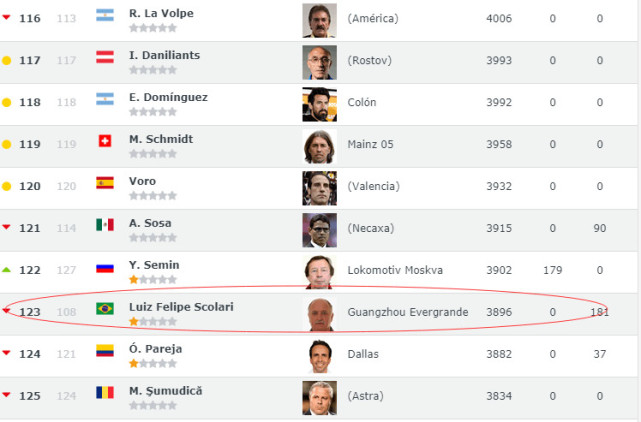Open the Luiz Felipe Scolari profile link
Viewport: 641px width, 422px height.
(181, 307)
